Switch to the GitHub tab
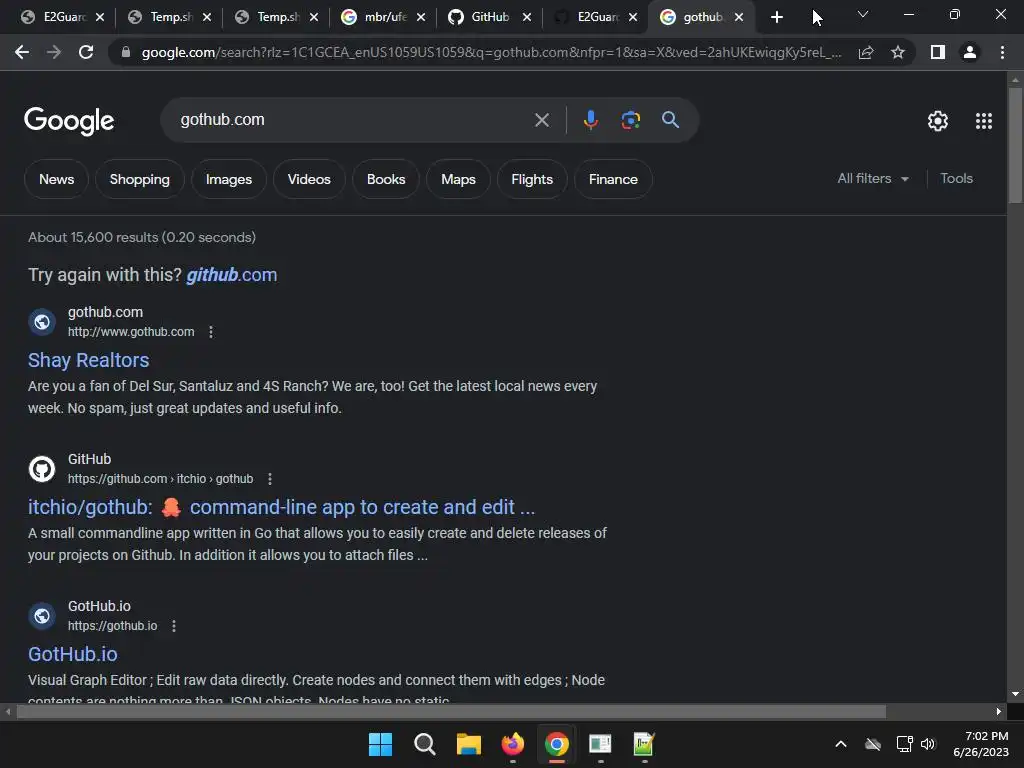 tap(481, 17)
